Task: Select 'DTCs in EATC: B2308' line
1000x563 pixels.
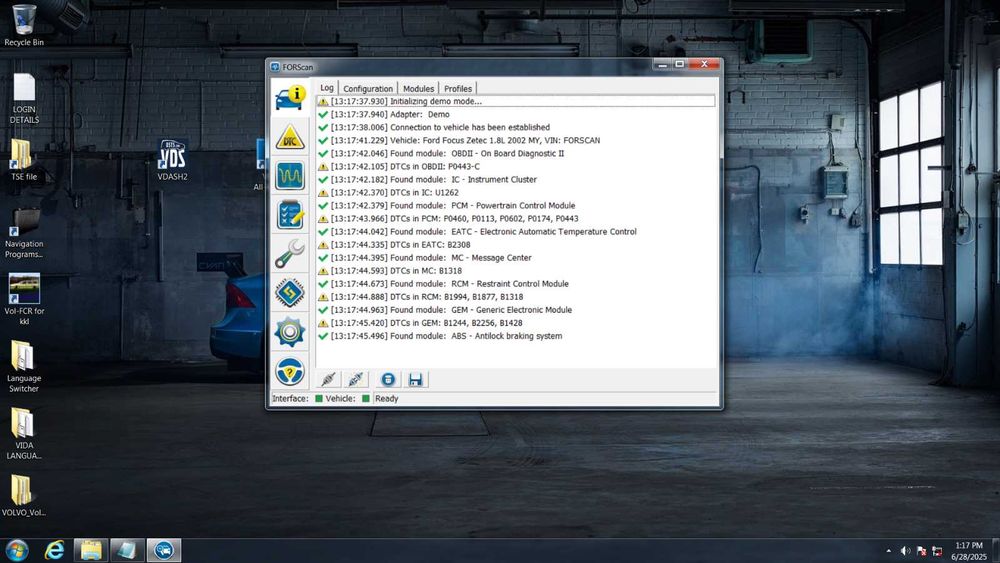Action: pos(515,245)
